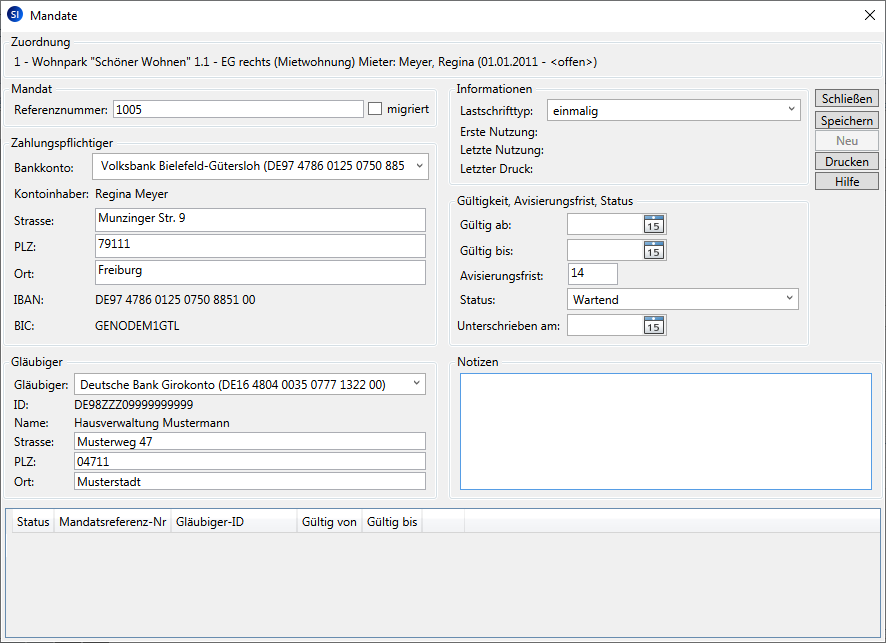Click the Drucken button
Screen dimensions: 886x643
847,161
